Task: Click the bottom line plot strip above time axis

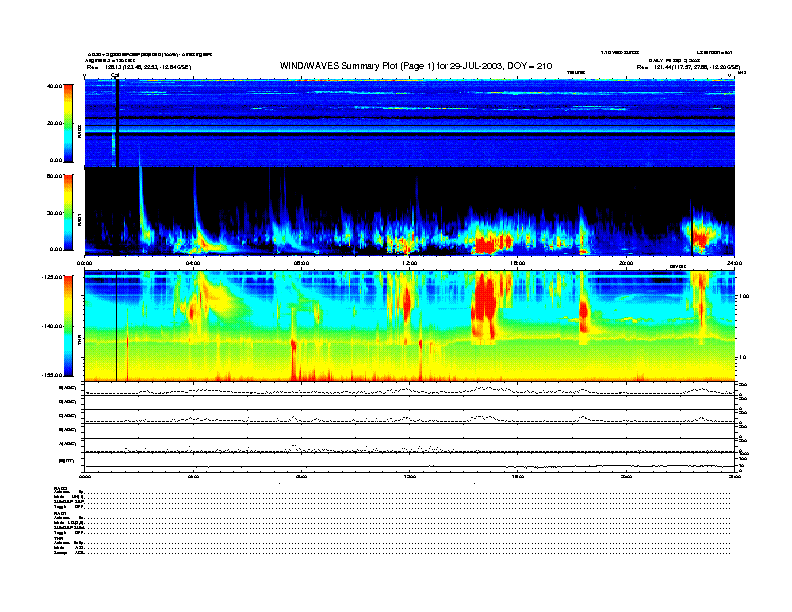Action: 410,461
